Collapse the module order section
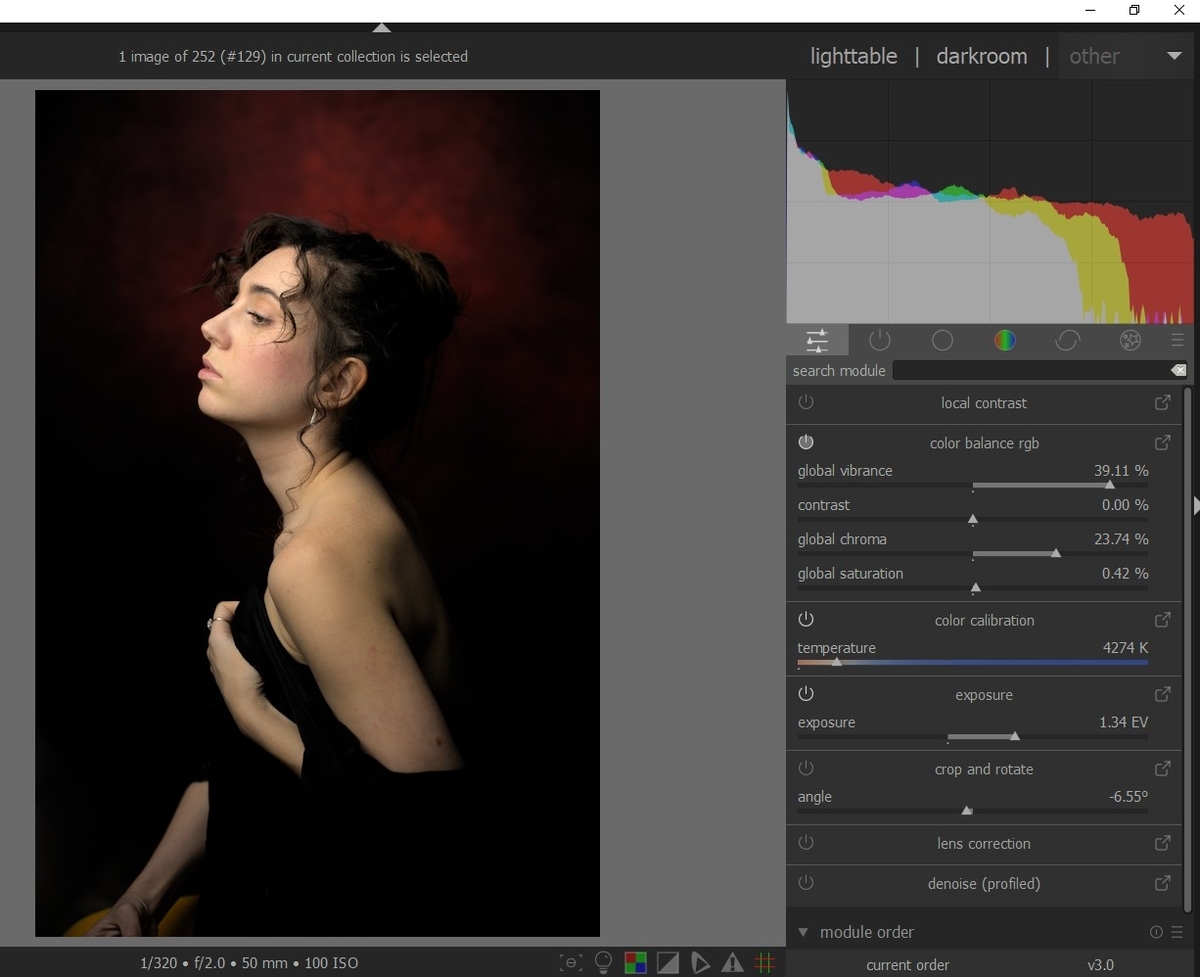Image resolution: width=1200 pixels, height=977 pixels. click(x=803, y=932)
